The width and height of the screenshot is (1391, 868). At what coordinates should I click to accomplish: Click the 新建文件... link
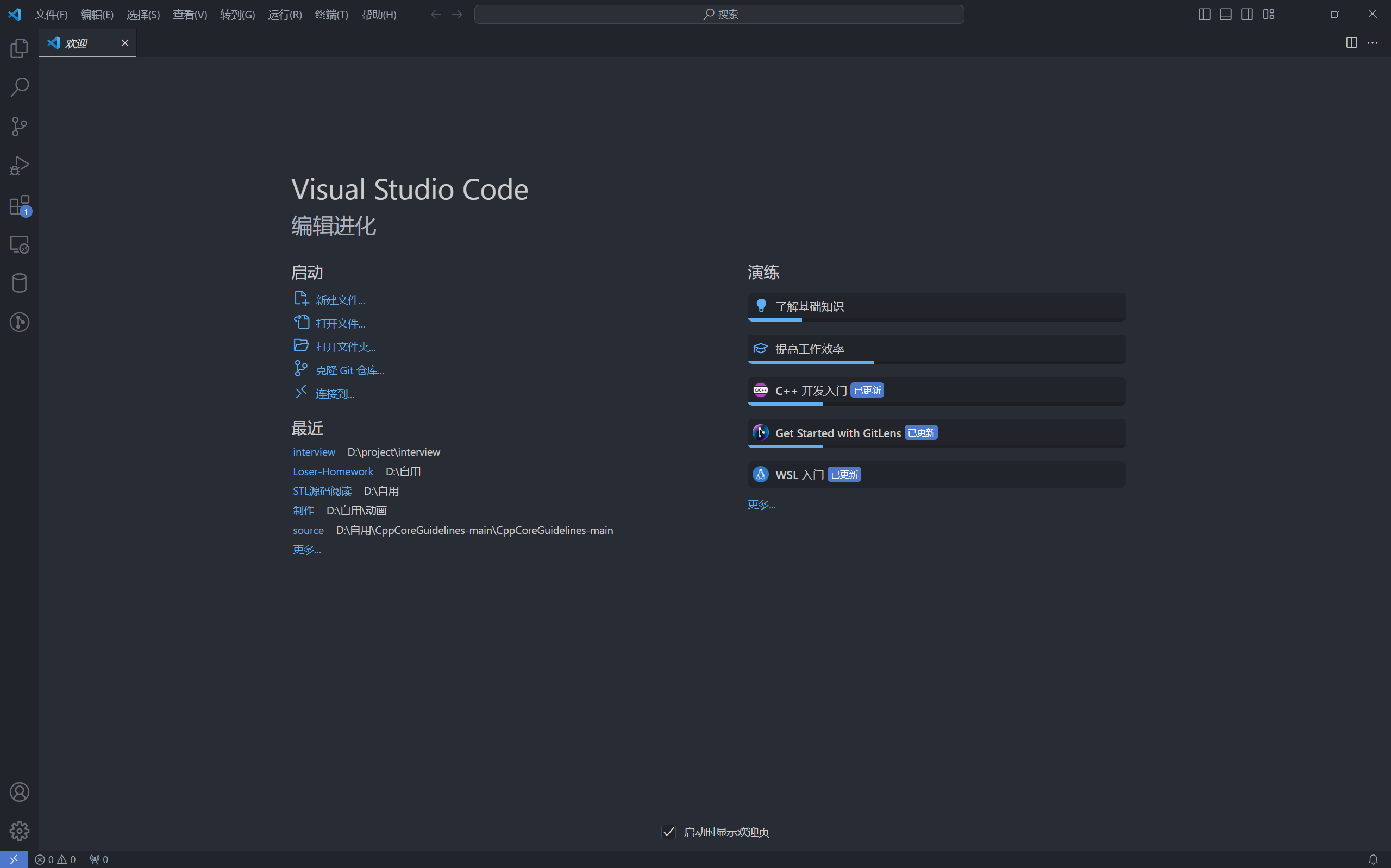pyautogui.click(x=340, y=300)
